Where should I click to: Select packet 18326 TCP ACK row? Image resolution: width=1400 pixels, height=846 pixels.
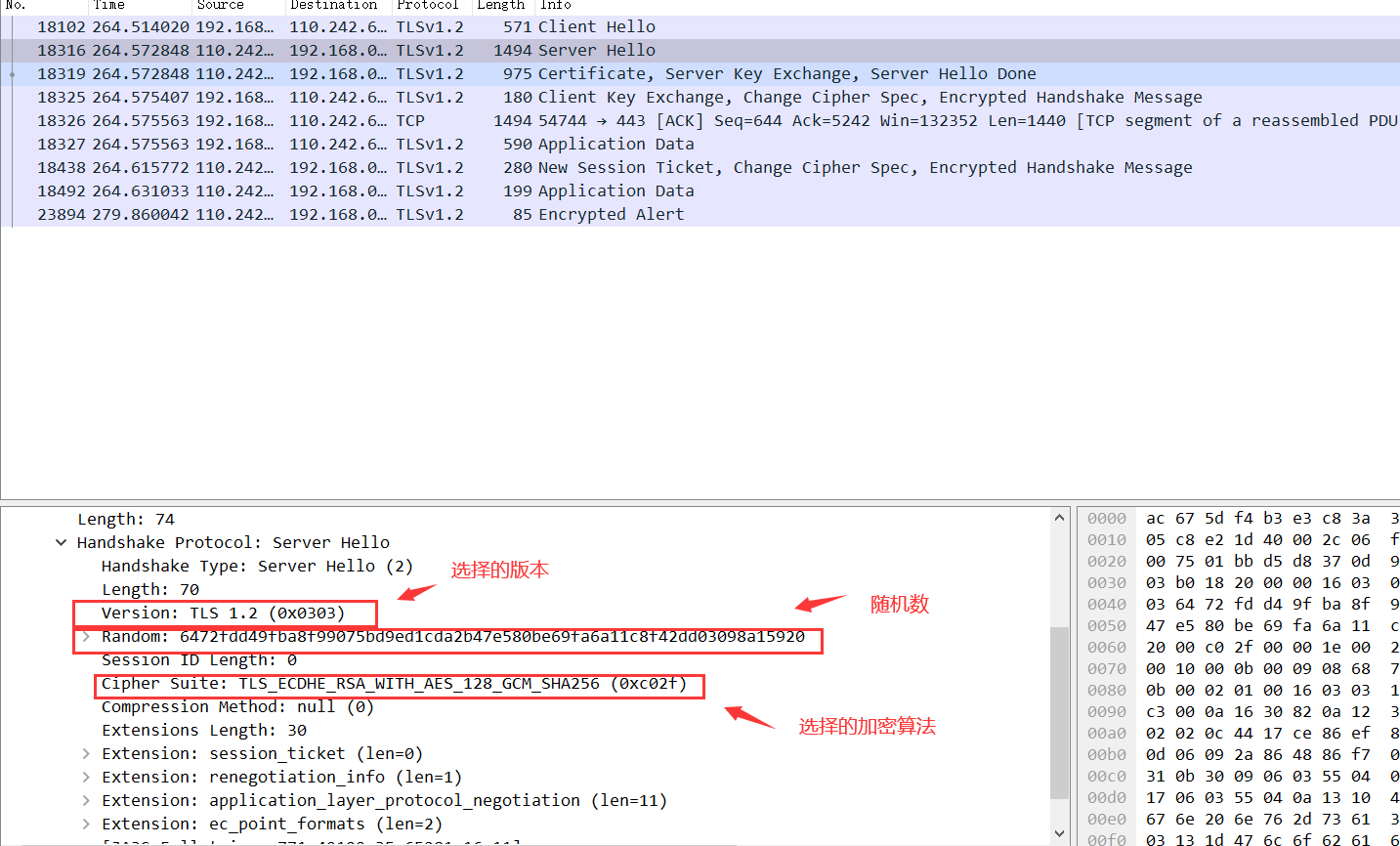[x=700, y=121]
